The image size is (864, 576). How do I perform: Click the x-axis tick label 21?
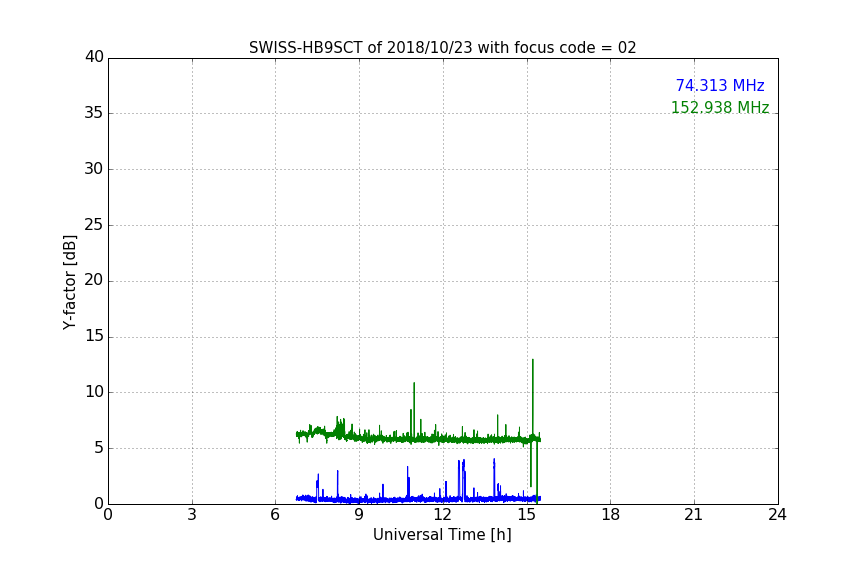coord(694,515)
